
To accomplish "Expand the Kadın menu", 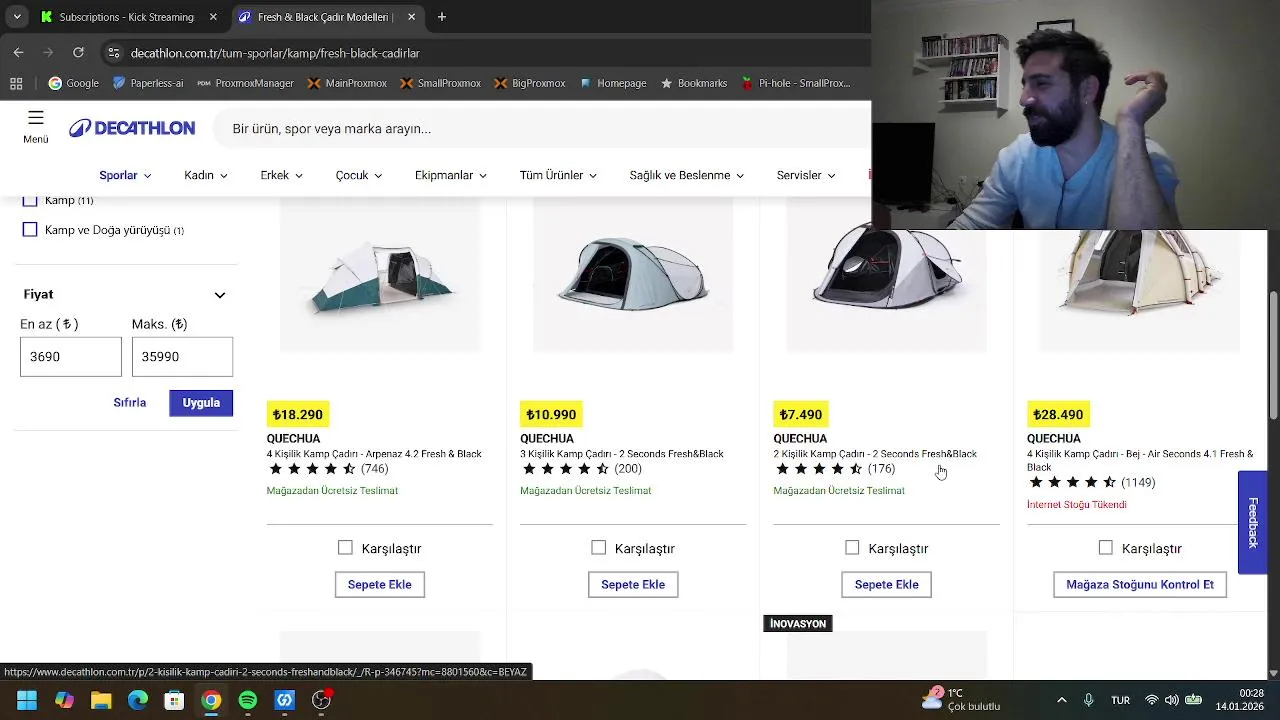I will coord(206,175).
